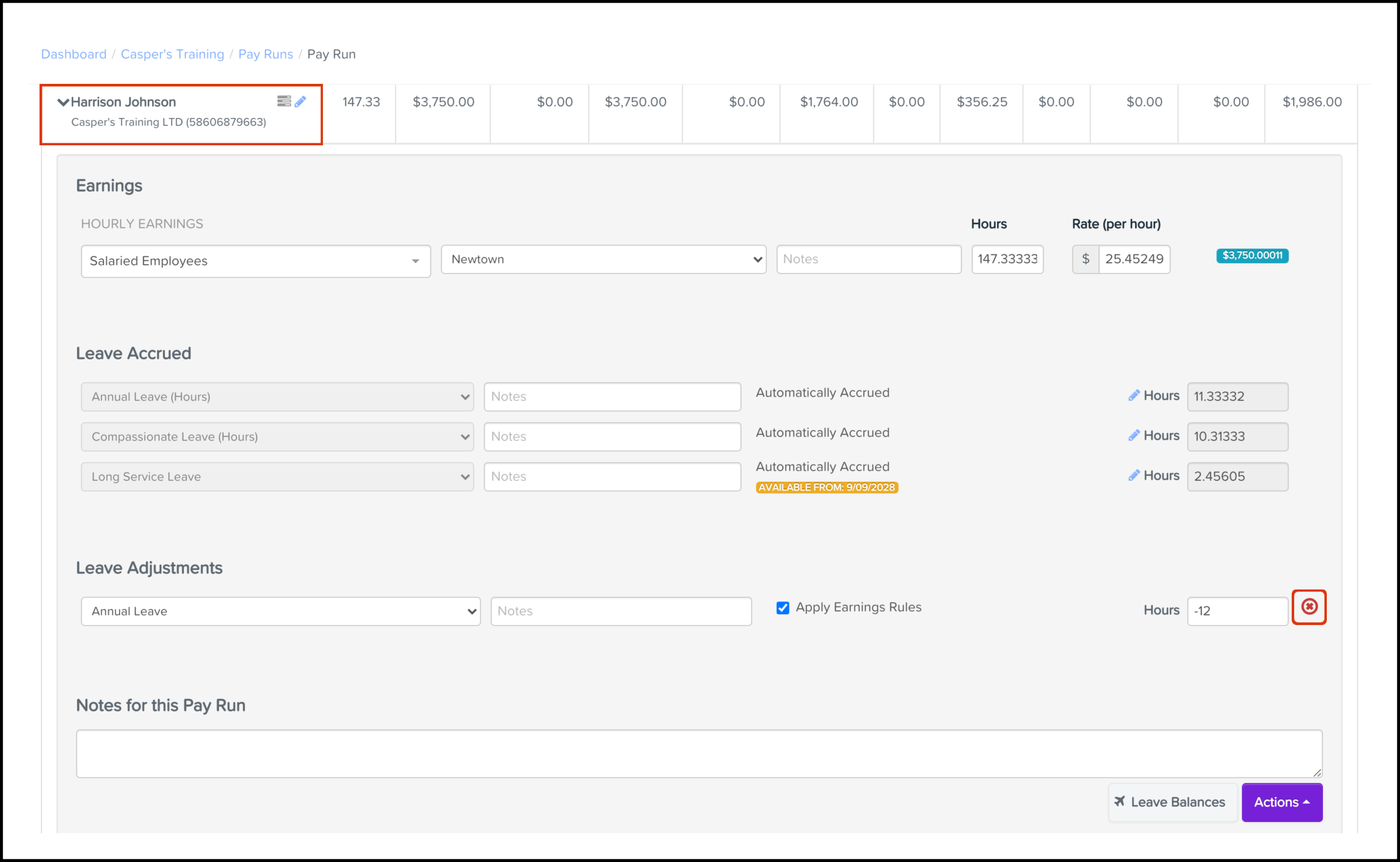Open the Annual Leave adjustment type dropdown

tap(280, 611)
